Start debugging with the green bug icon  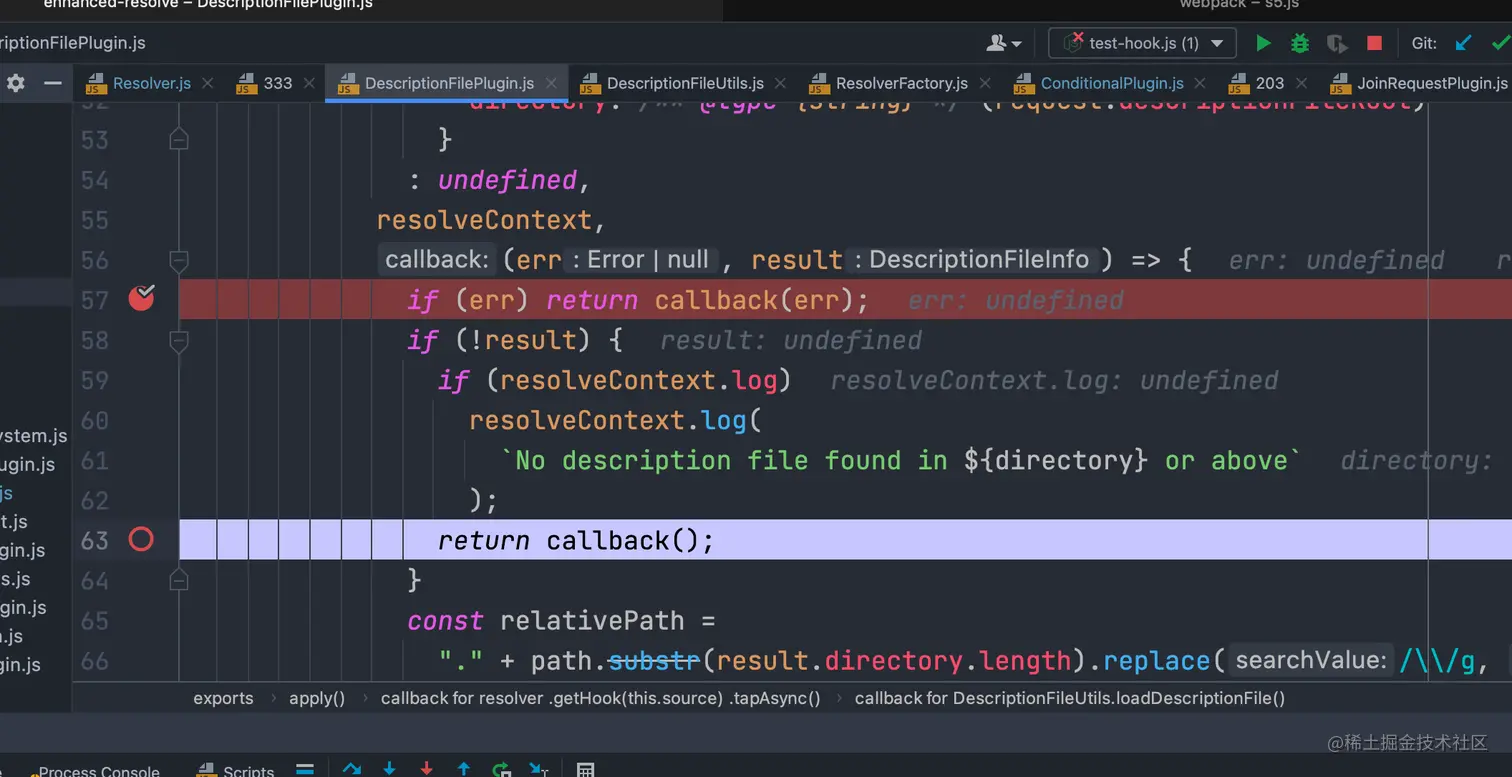coord(1299,43)
